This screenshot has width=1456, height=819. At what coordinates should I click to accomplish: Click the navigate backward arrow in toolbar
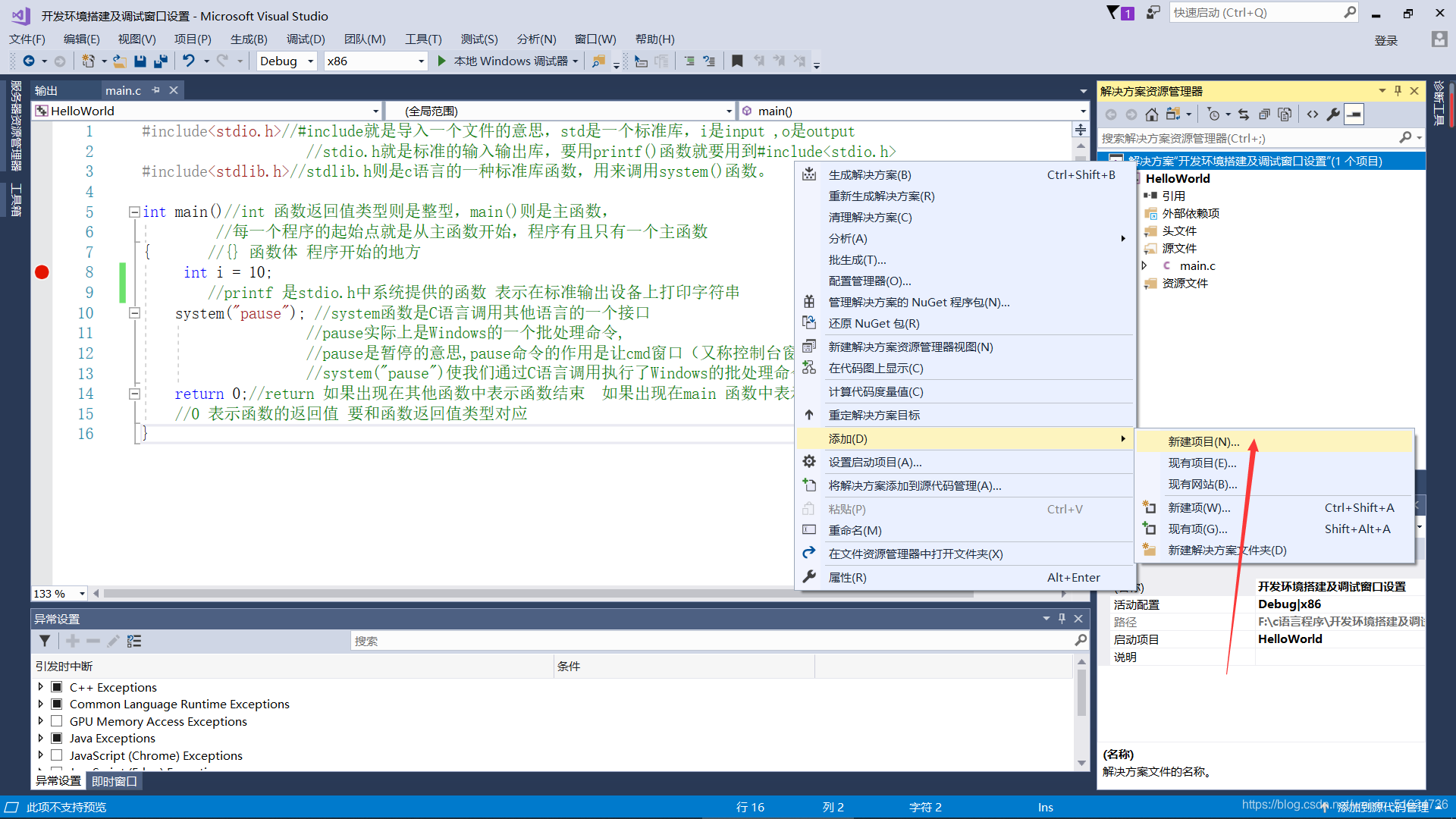(x=29, y=61)
